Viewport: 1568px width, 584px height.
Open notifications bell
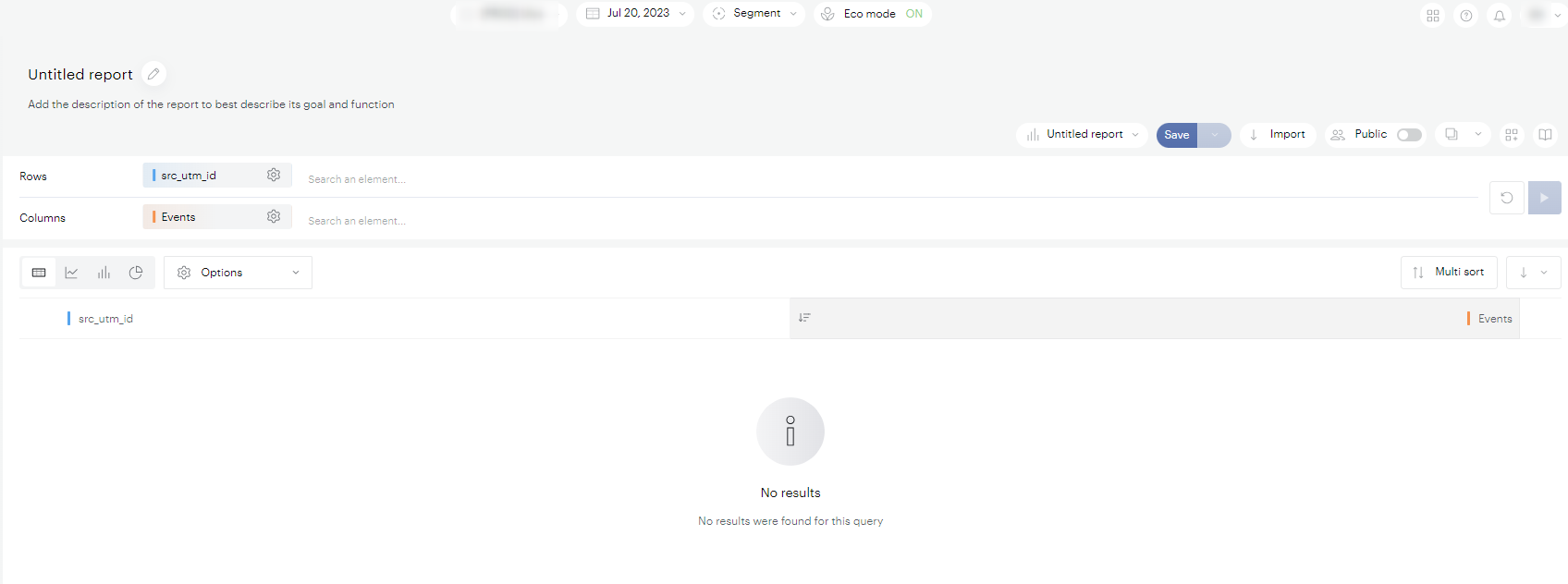tap(1499, 16)
